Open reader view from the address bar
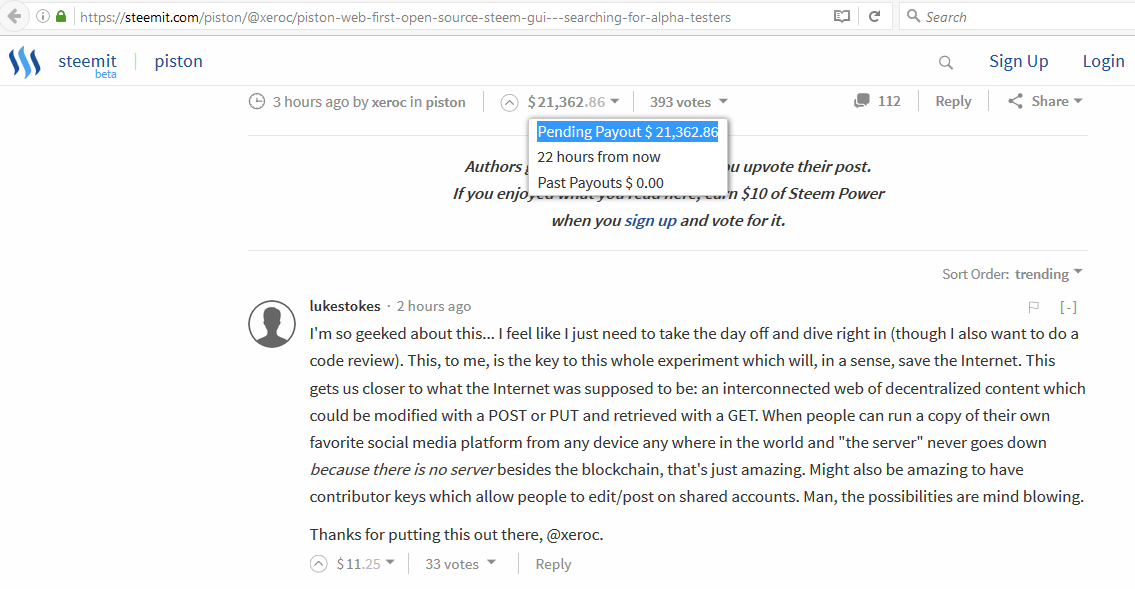The height and width of the screenshot is (589, 1135). pos(841,16)
